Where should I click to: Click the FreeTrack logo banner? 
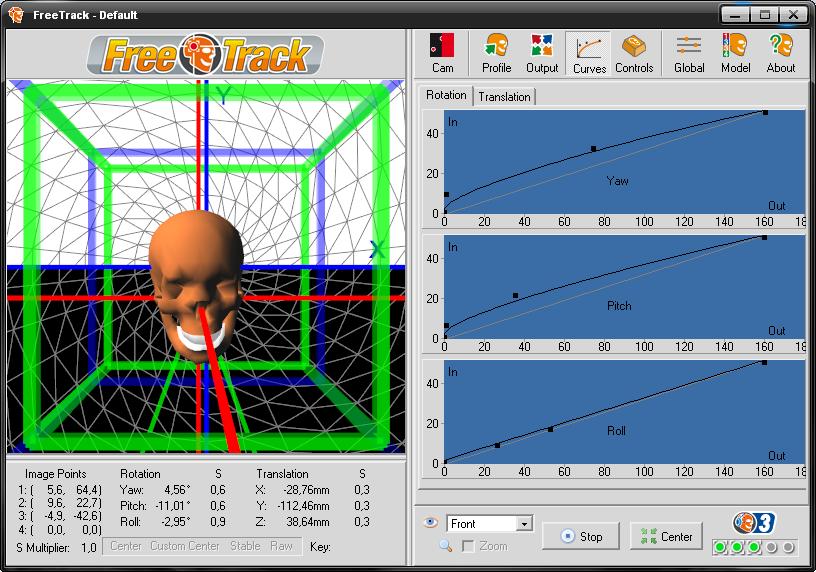(206, 54)
